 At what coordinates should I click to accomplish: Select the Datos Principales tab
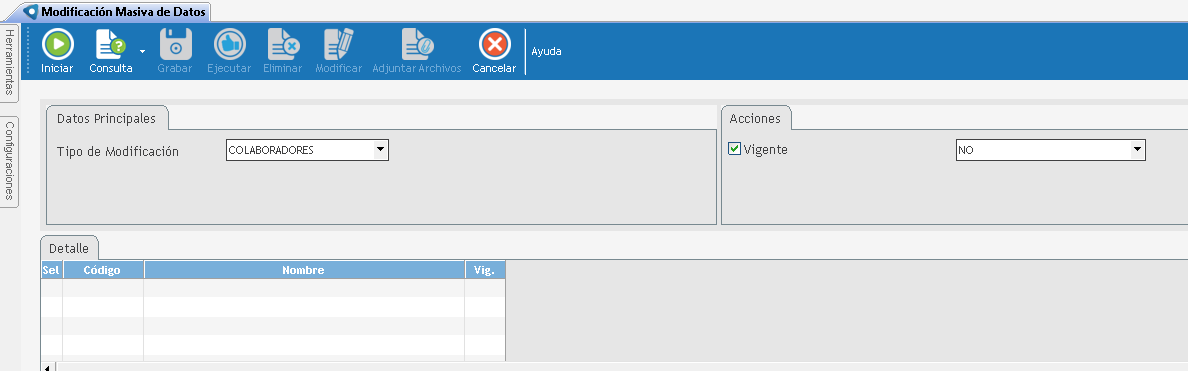(107, 119)
